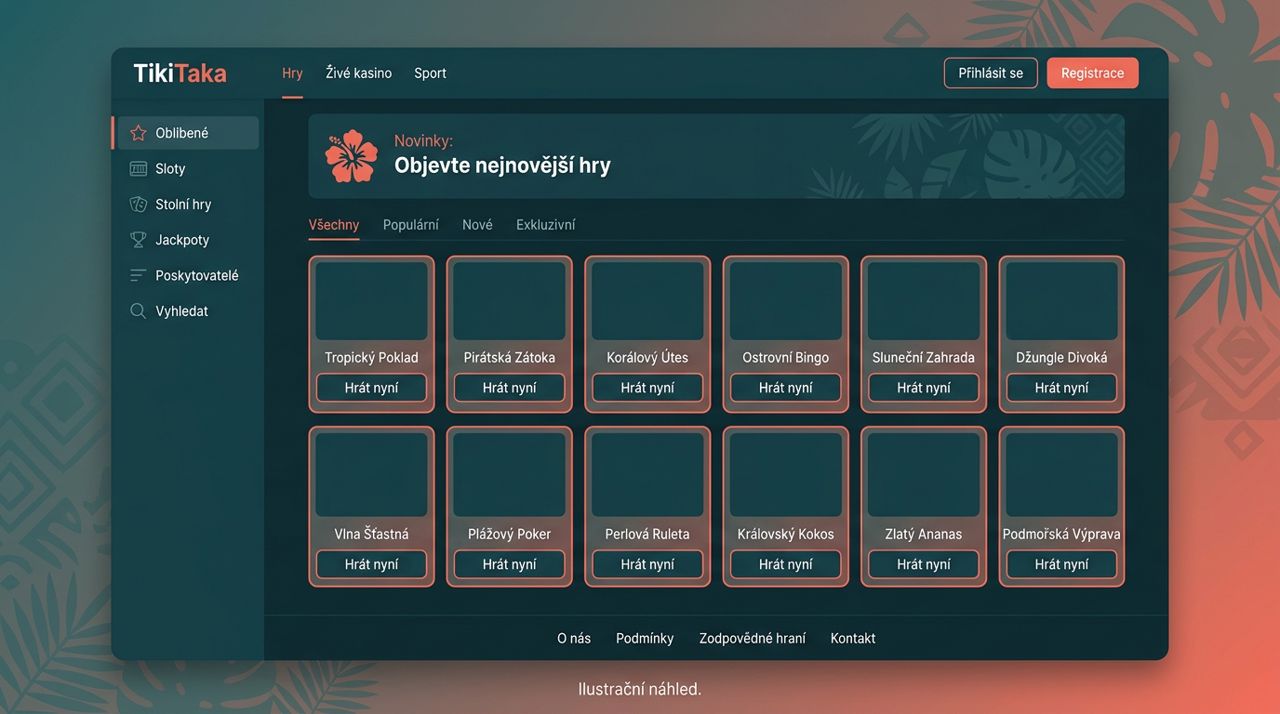1280x714 pixels.
Task: Play Sluneční Zahrada with Hrát nyní
Action: pos(923,388)
